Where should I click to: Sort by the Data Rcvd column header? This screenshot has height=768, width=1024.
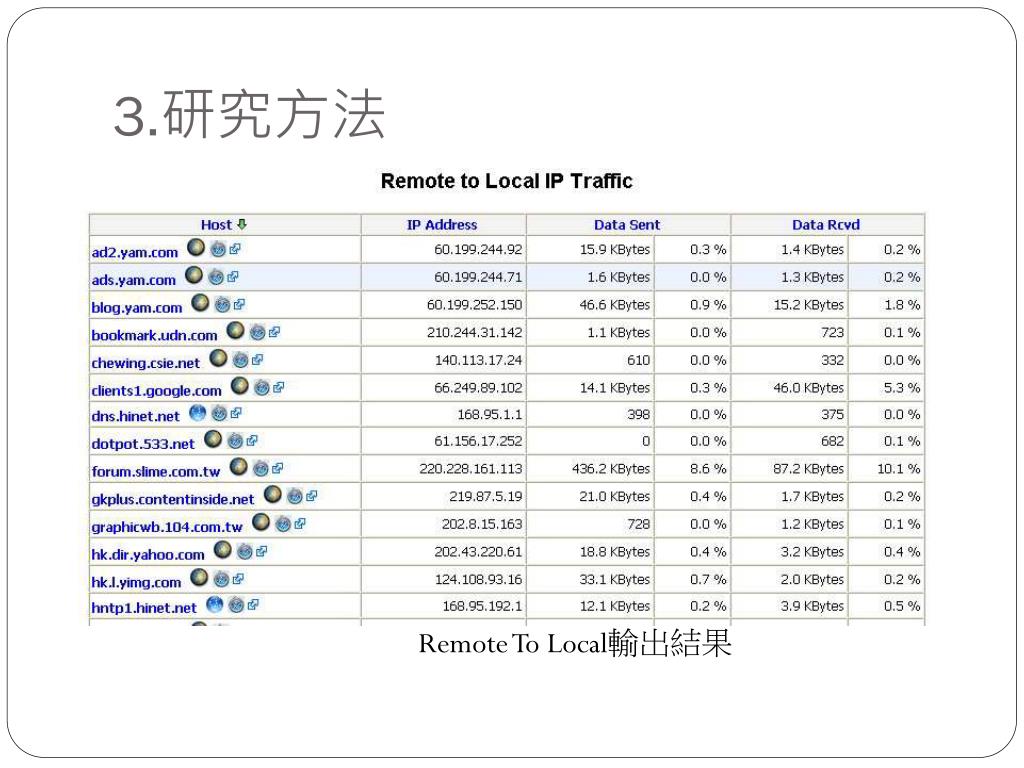825,225
